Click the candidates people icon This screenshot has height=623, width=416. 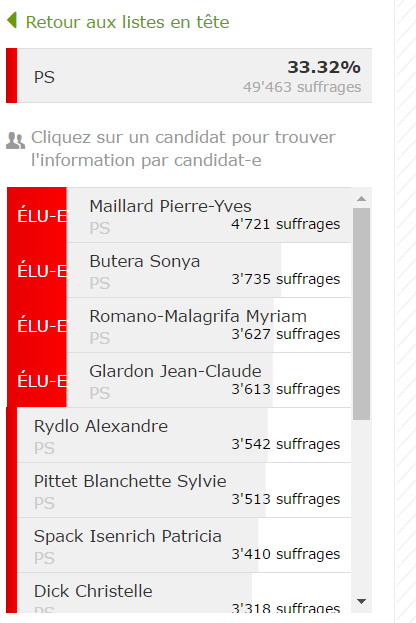pos(15,141)
